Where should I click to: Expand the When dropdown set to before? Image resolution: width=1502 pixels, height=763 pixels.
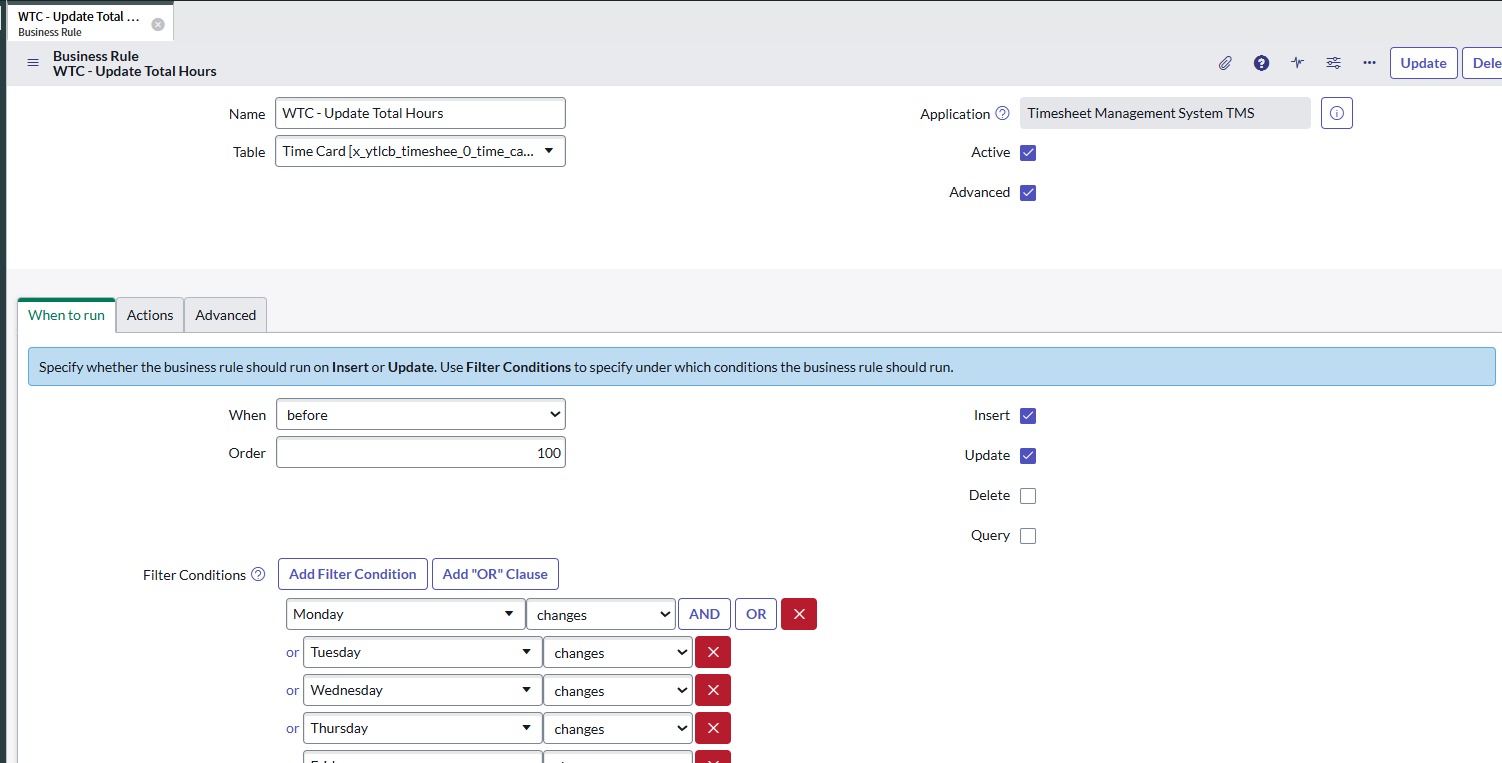coord(420,415)
